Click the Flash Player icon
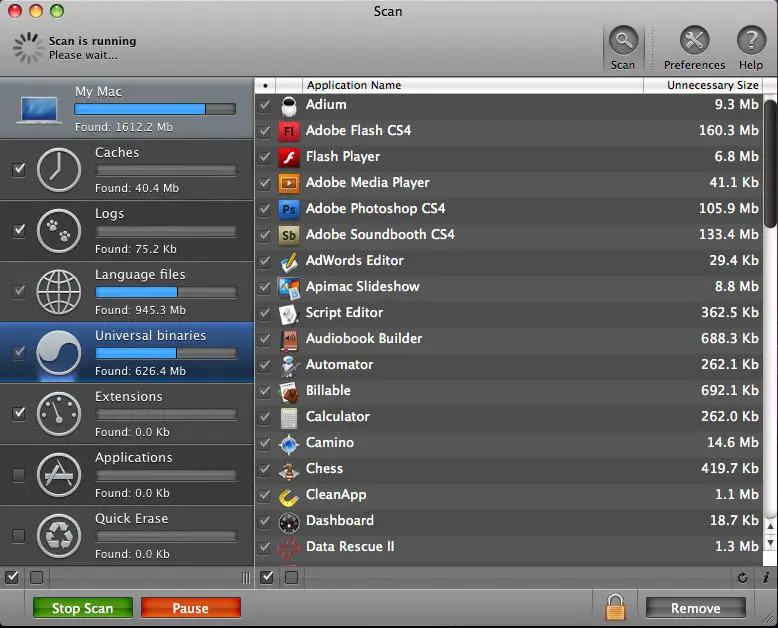Viewport: 778px width, 628px height. (x=289, y=157)
